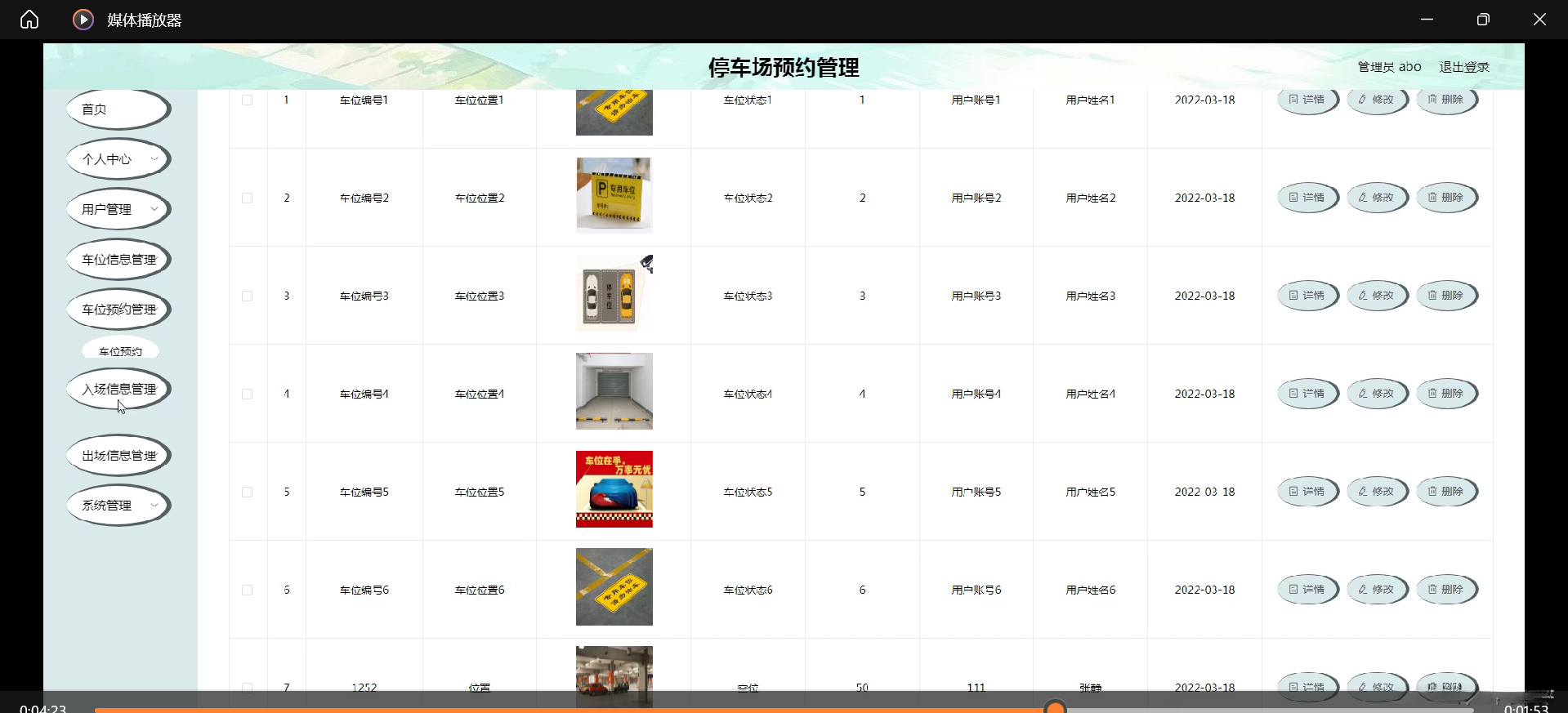Toggle the checkbox for row 车位编号5
Screen dimensions: 1568x713
(248, 492)
